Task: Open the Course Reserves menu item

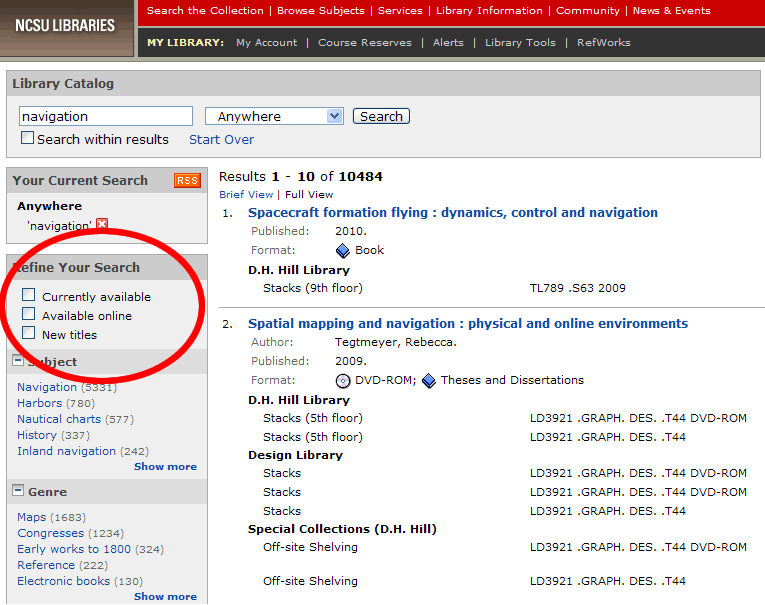Action: click(364, 43)
